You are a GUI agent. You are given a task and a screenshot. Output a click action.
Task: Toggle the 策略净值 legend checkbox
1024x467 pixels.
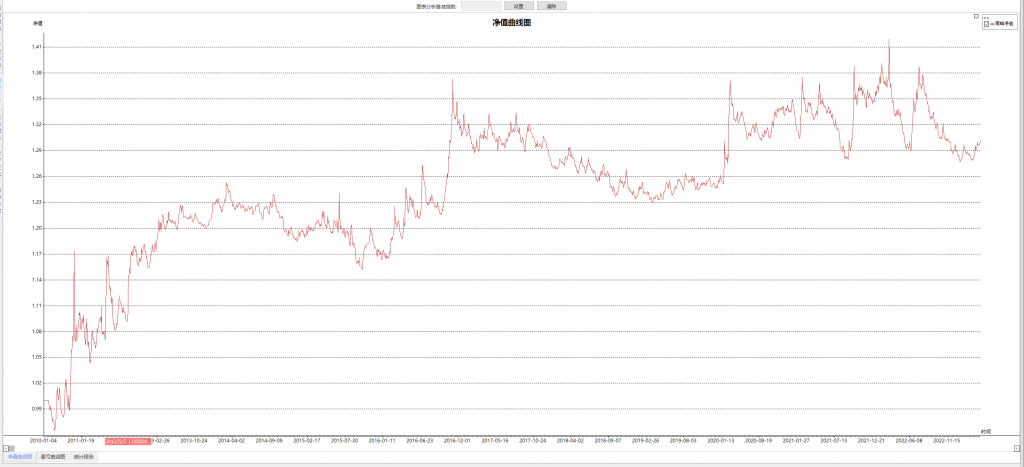point(986,23)
